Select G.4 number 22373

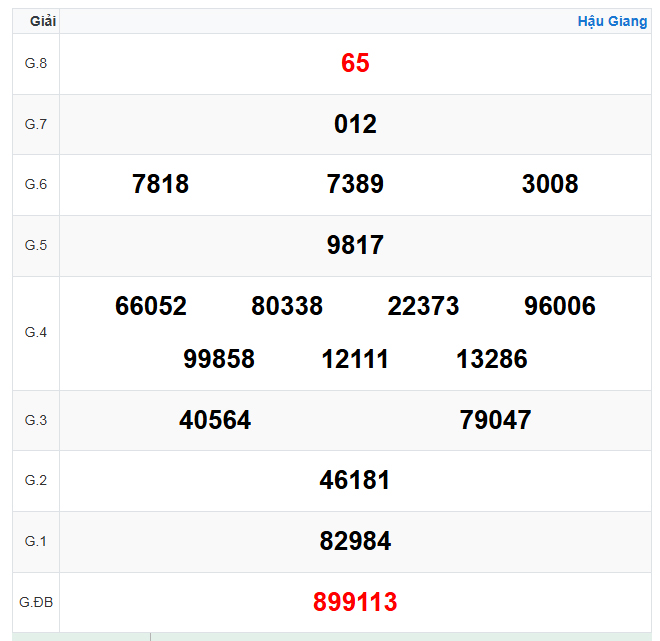click(x=423, y=306)
